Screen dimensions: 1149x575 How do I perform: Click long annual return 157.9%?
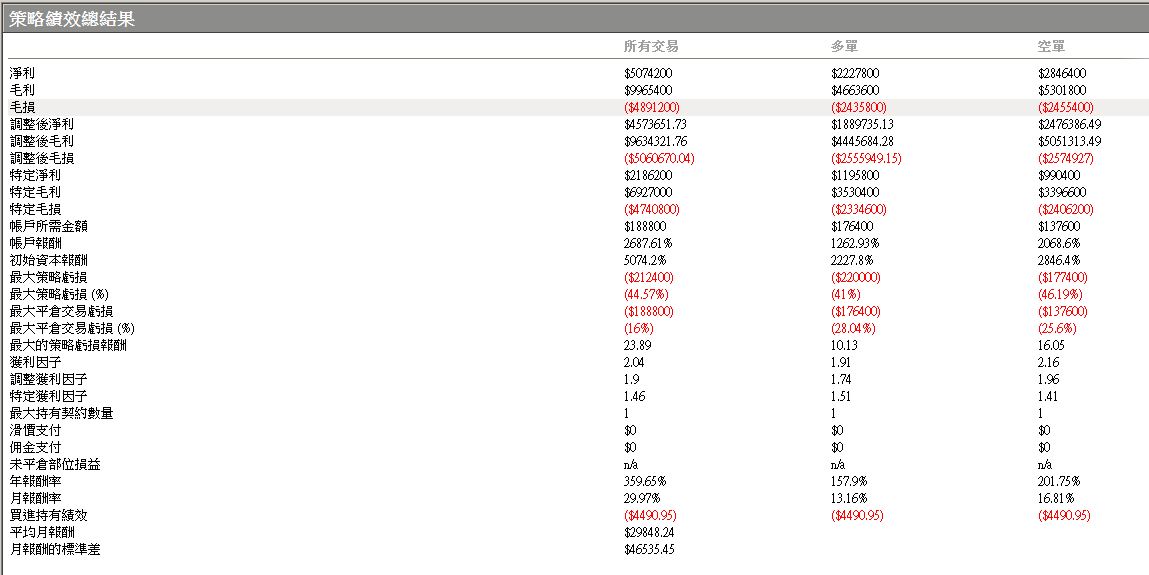[849, 481]
